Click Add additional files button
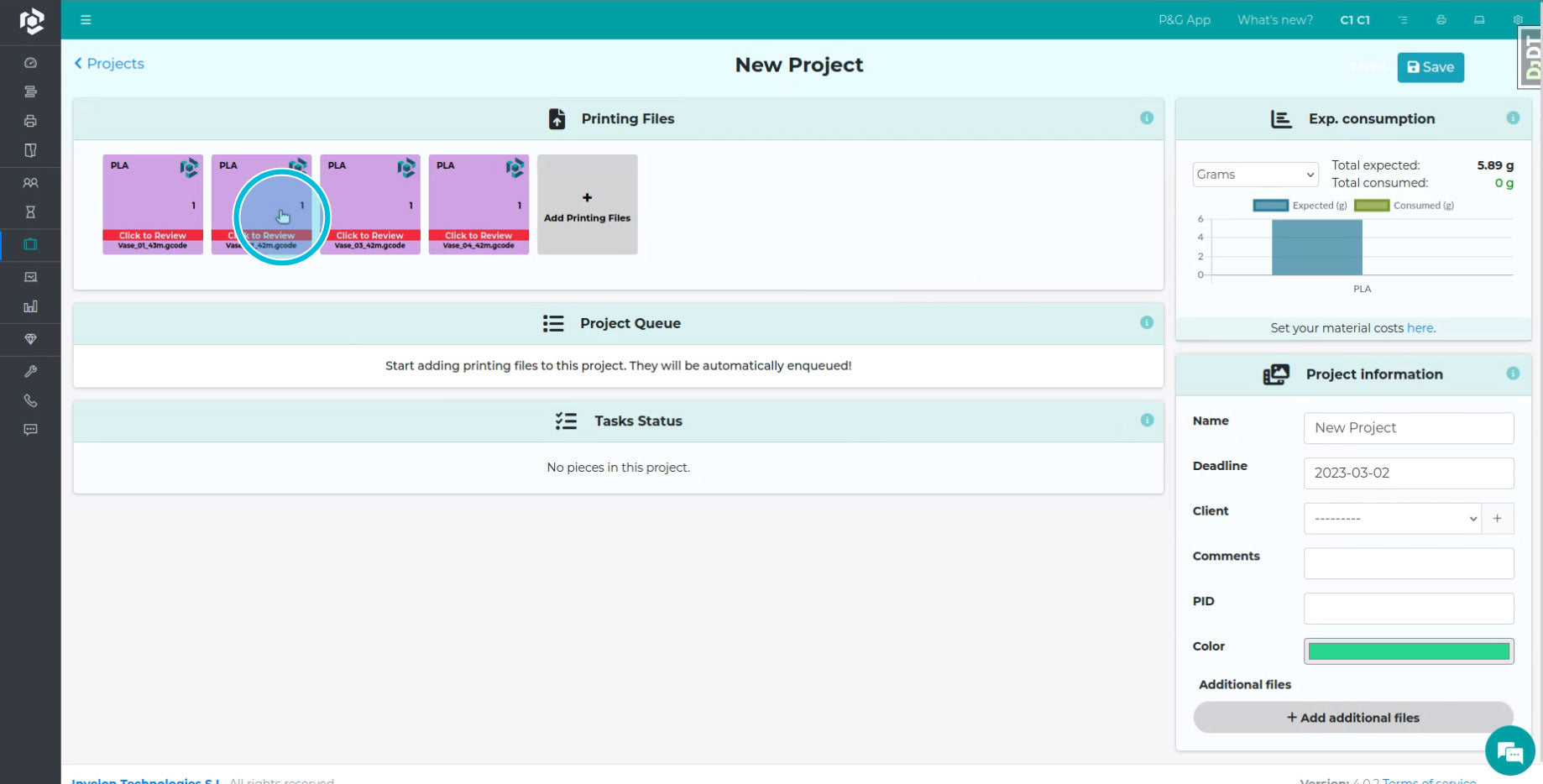The image size is (1543, 784). coord(1353,718)
